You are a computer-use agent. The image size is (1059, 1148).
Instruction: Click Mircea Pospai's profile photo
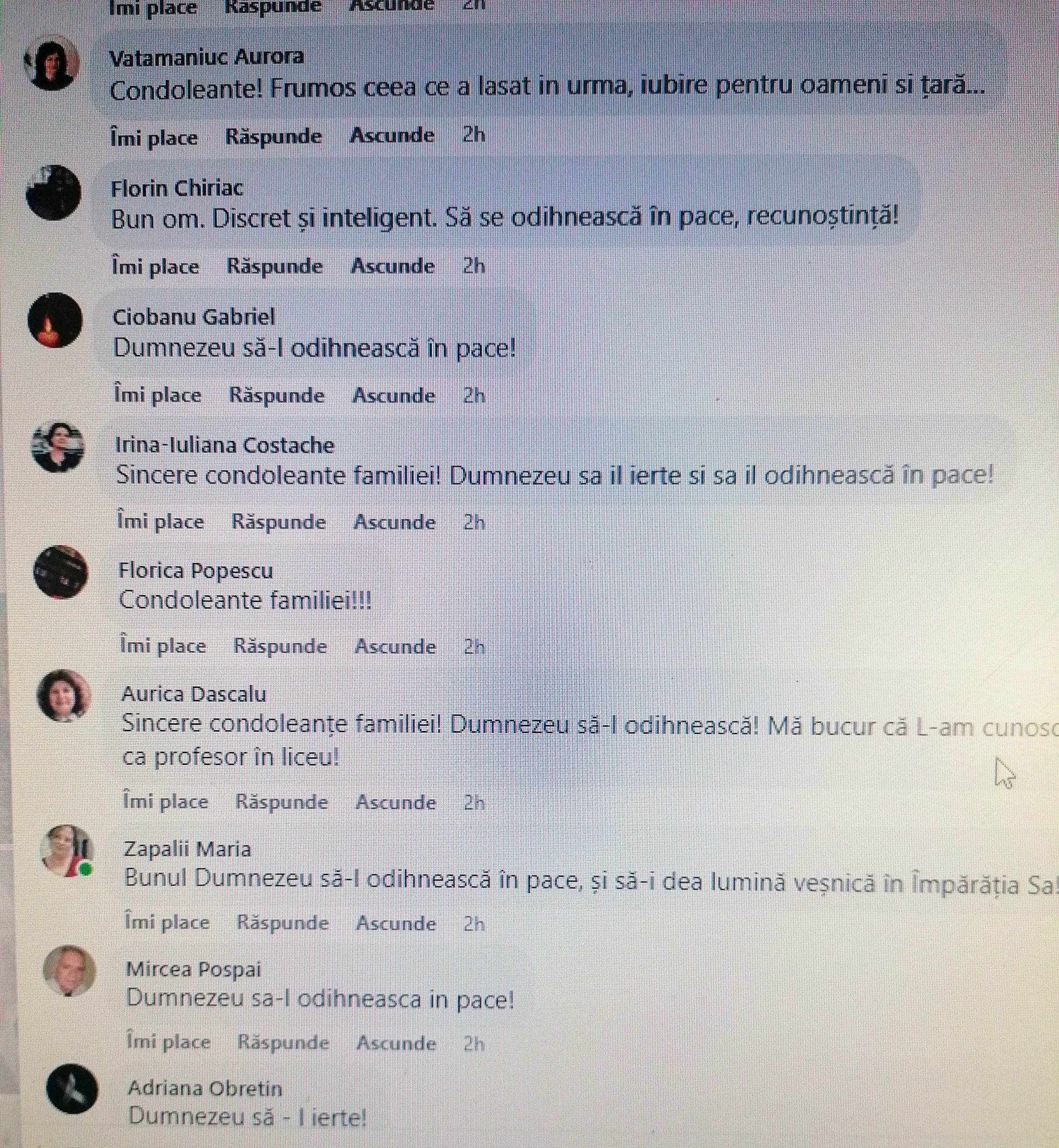(x=70, y=970)
